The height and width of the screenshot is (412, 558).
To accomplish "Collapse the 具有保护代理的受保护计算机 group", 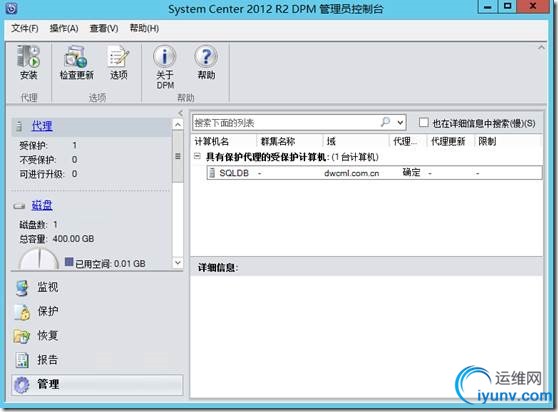I will point(197,156).
